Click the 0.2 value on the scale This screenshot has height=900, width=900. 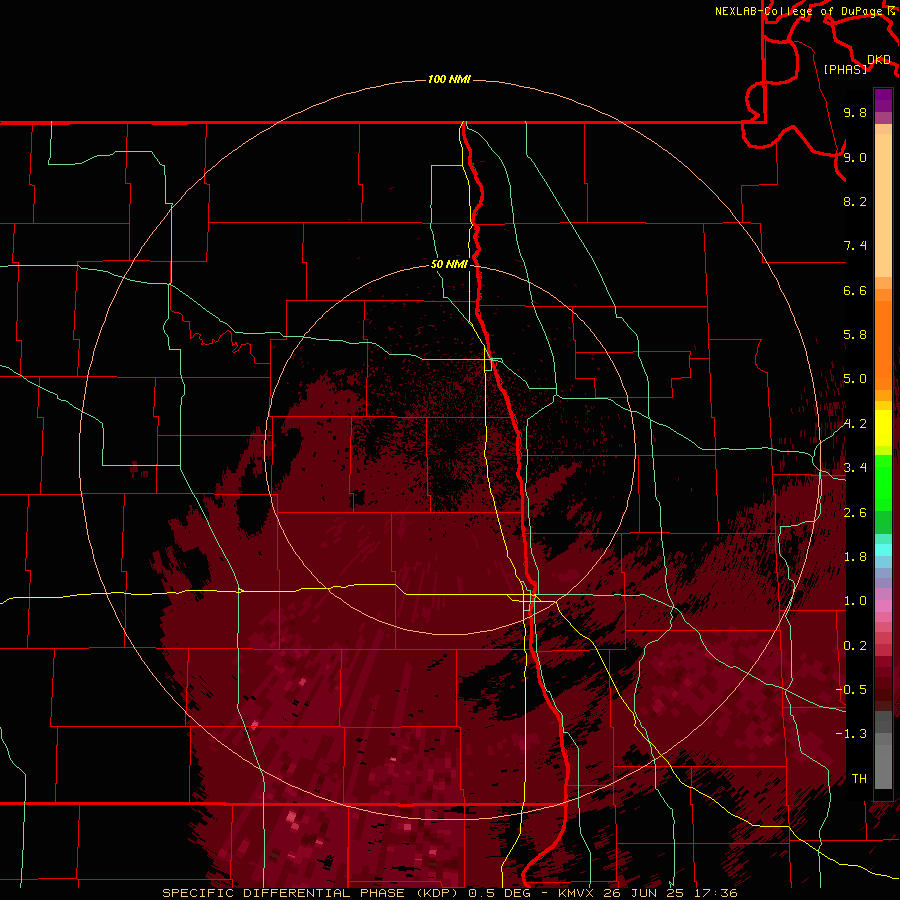[x=855, y=646]
